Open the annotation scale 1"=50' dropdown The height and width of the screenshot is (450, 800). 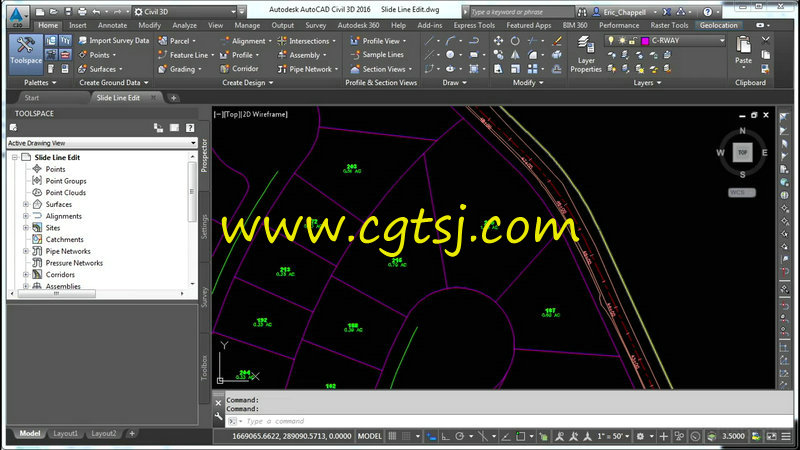pyautogui.click(x=613, y=436)
